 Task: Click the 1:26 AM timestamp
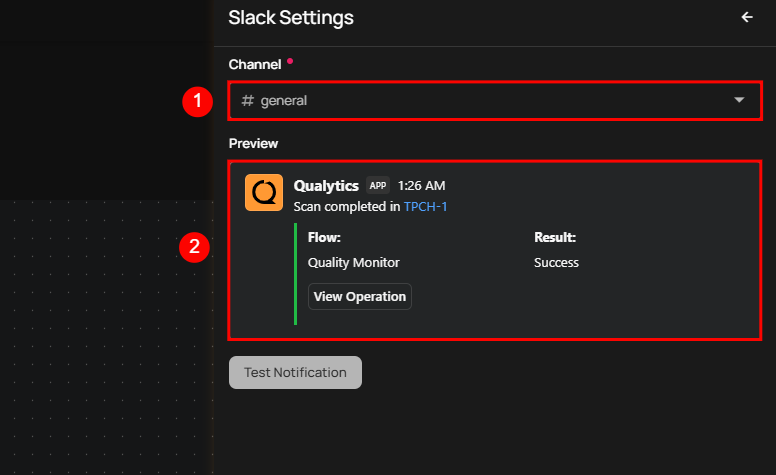[421, 186]
